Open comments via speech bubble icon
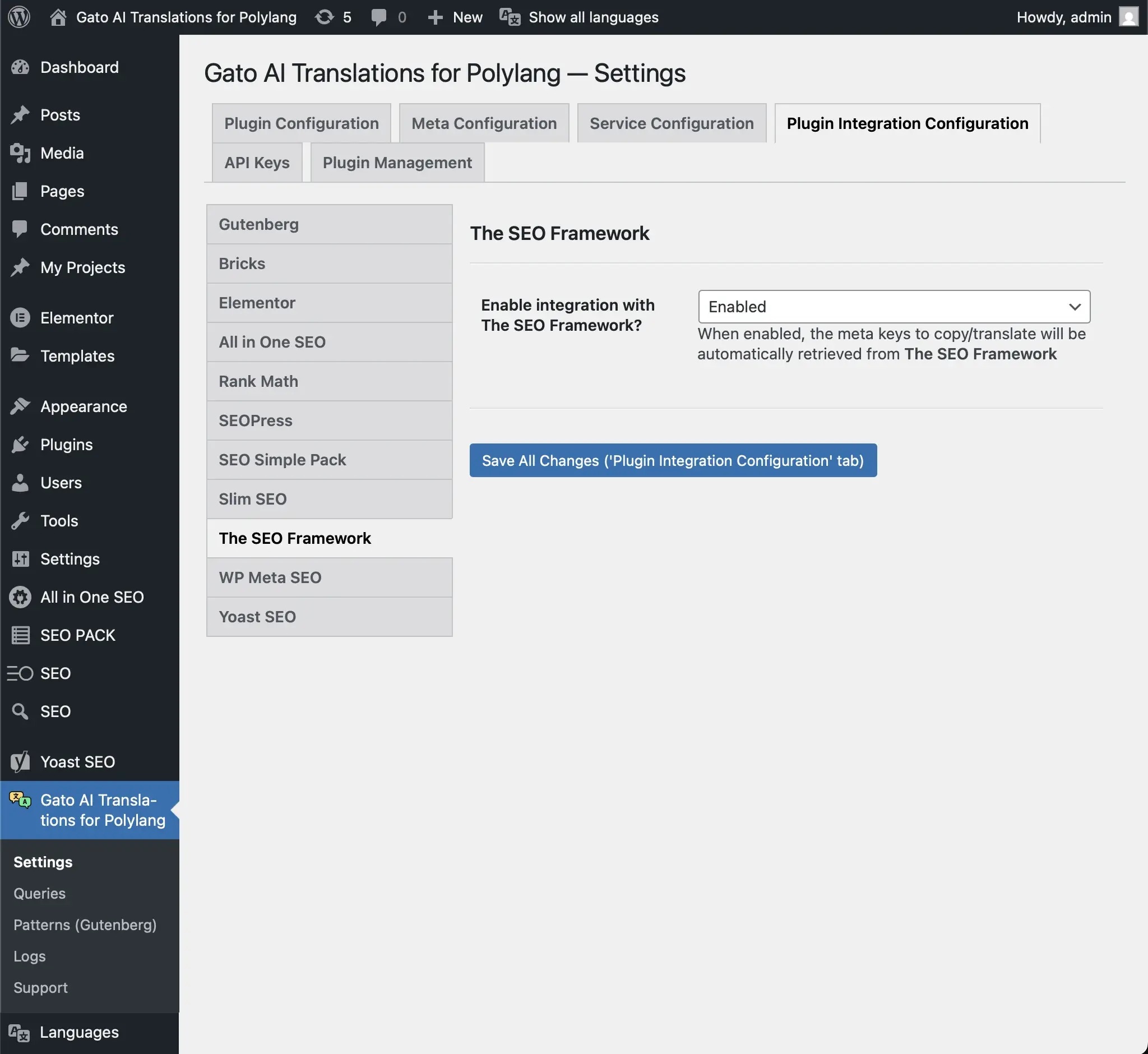The image size is (1148, 1054). coord(379,17)
